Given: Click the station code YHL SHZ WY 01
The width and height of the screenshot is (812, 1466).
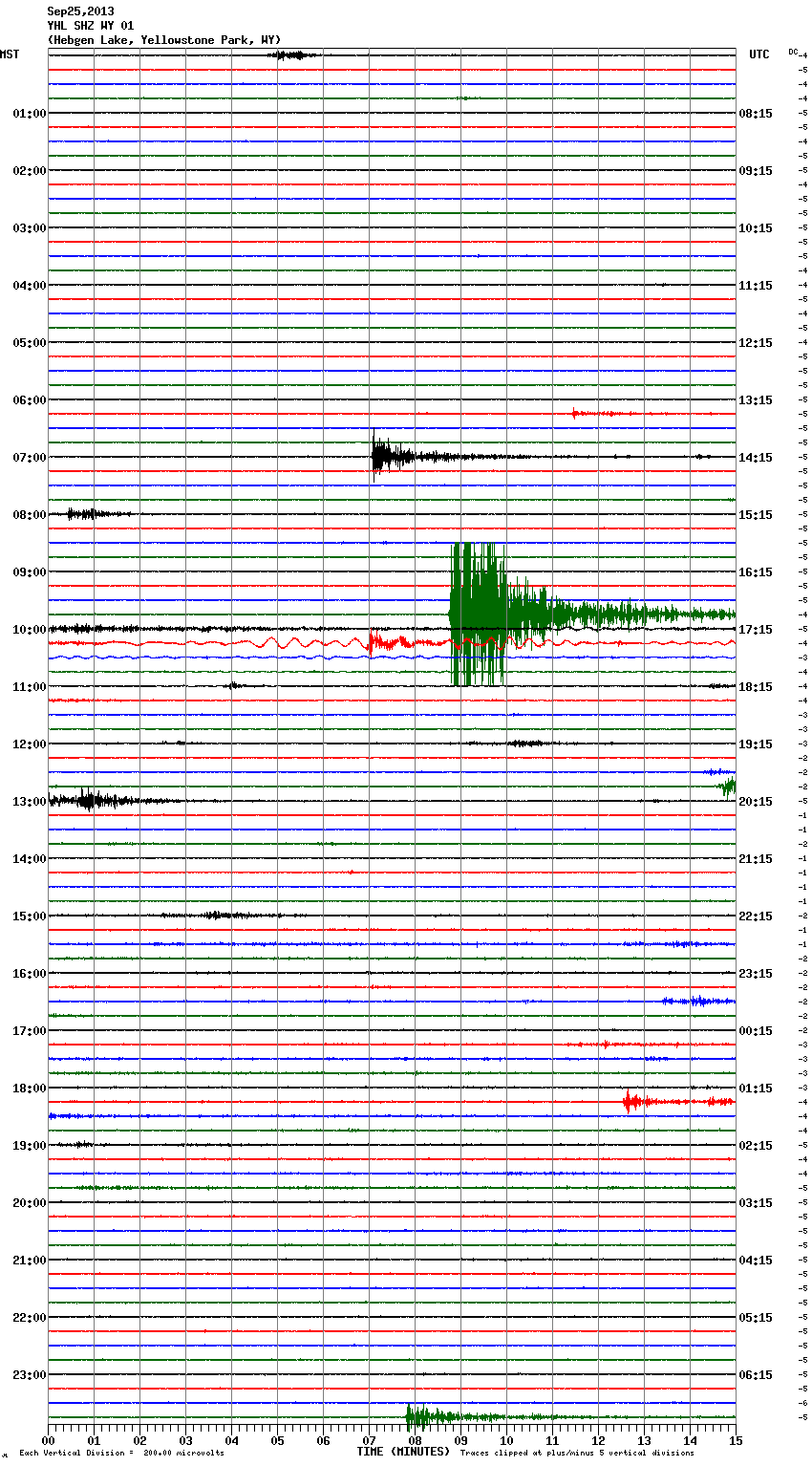Looking at the screenshot, I should pos(91,26).
